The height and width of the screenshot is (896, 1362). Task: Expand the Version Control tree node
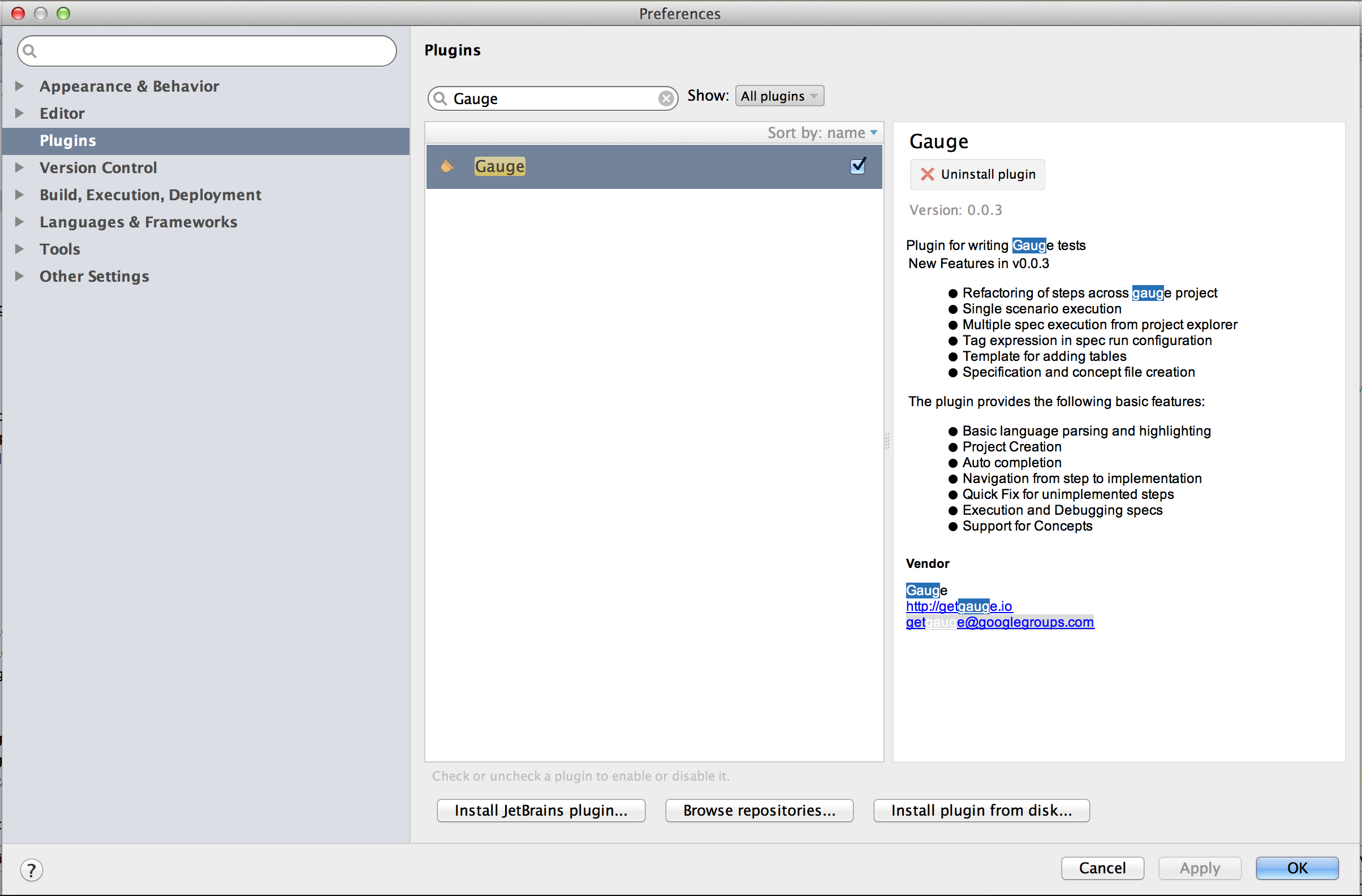pyautogui.click(x=19, y=167)
